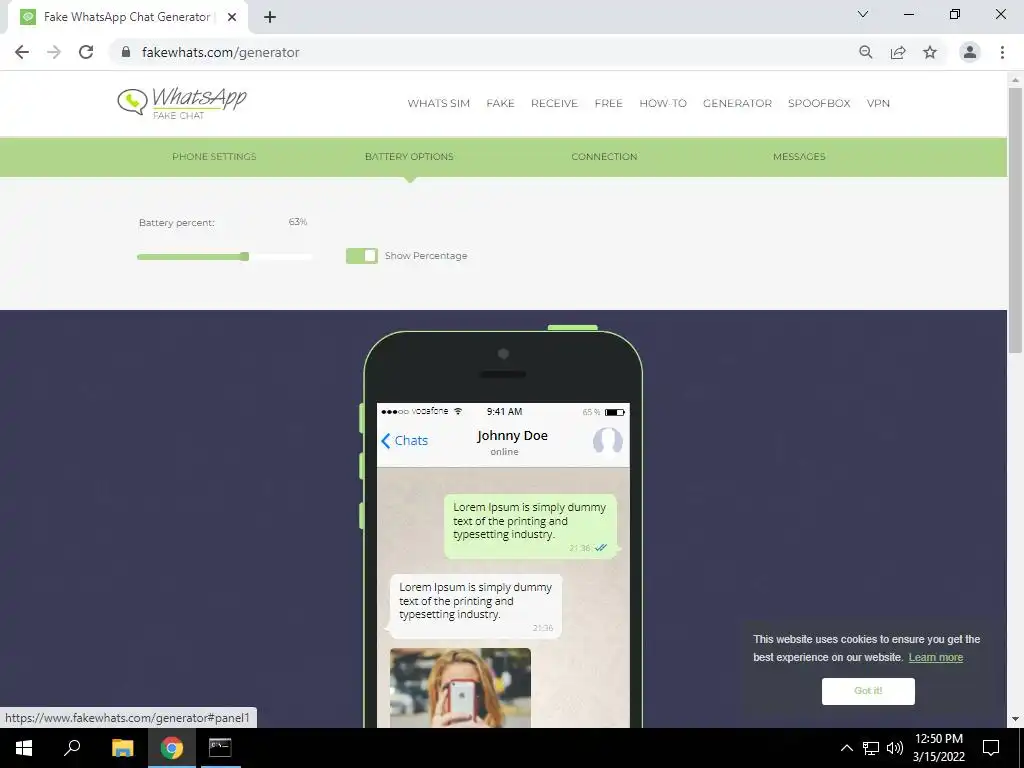Click the VPN nav link
This screenshot has height=768, width=1024.
pos(878,103)
